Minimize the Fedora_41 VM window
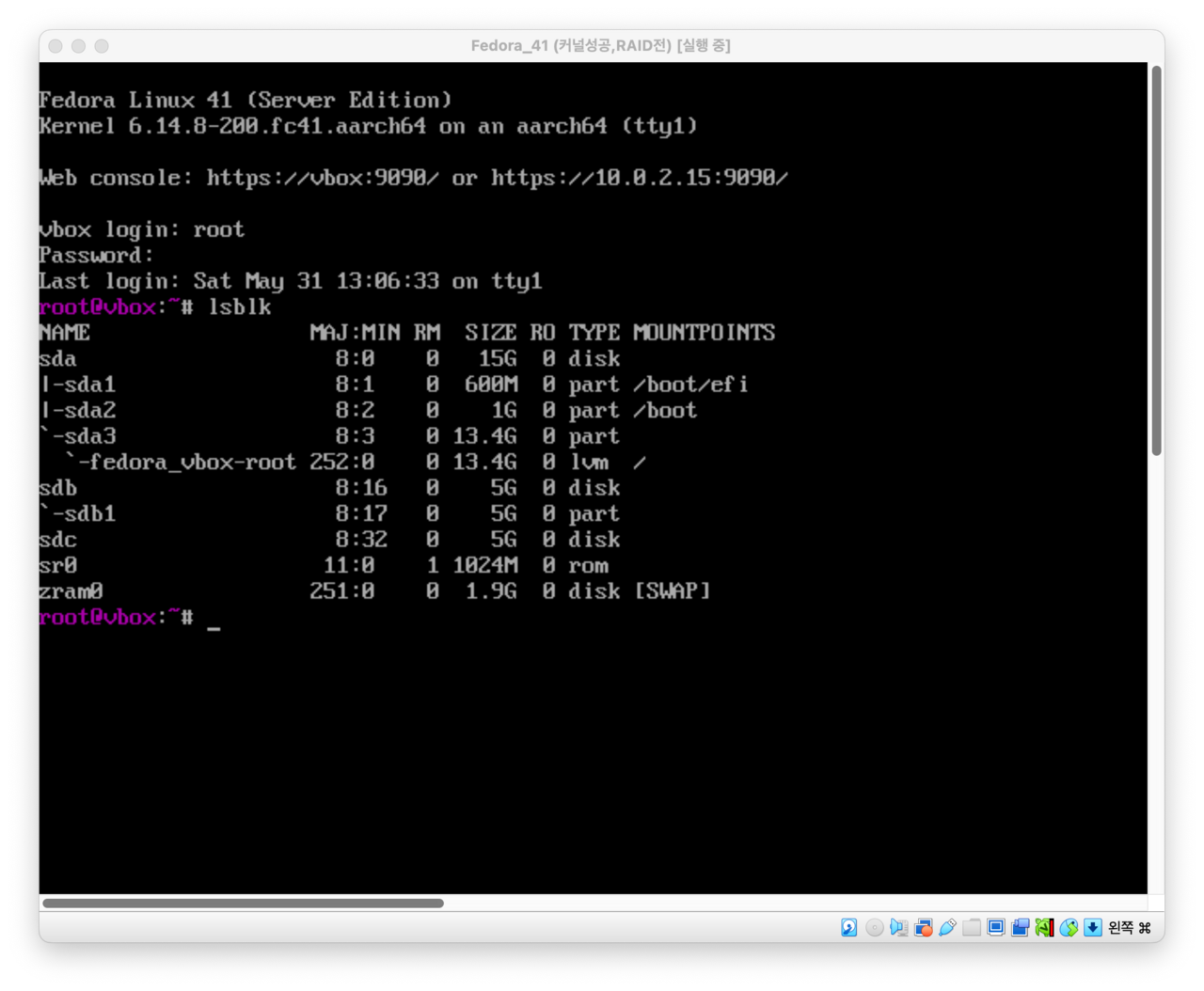 tap(78, 46)
